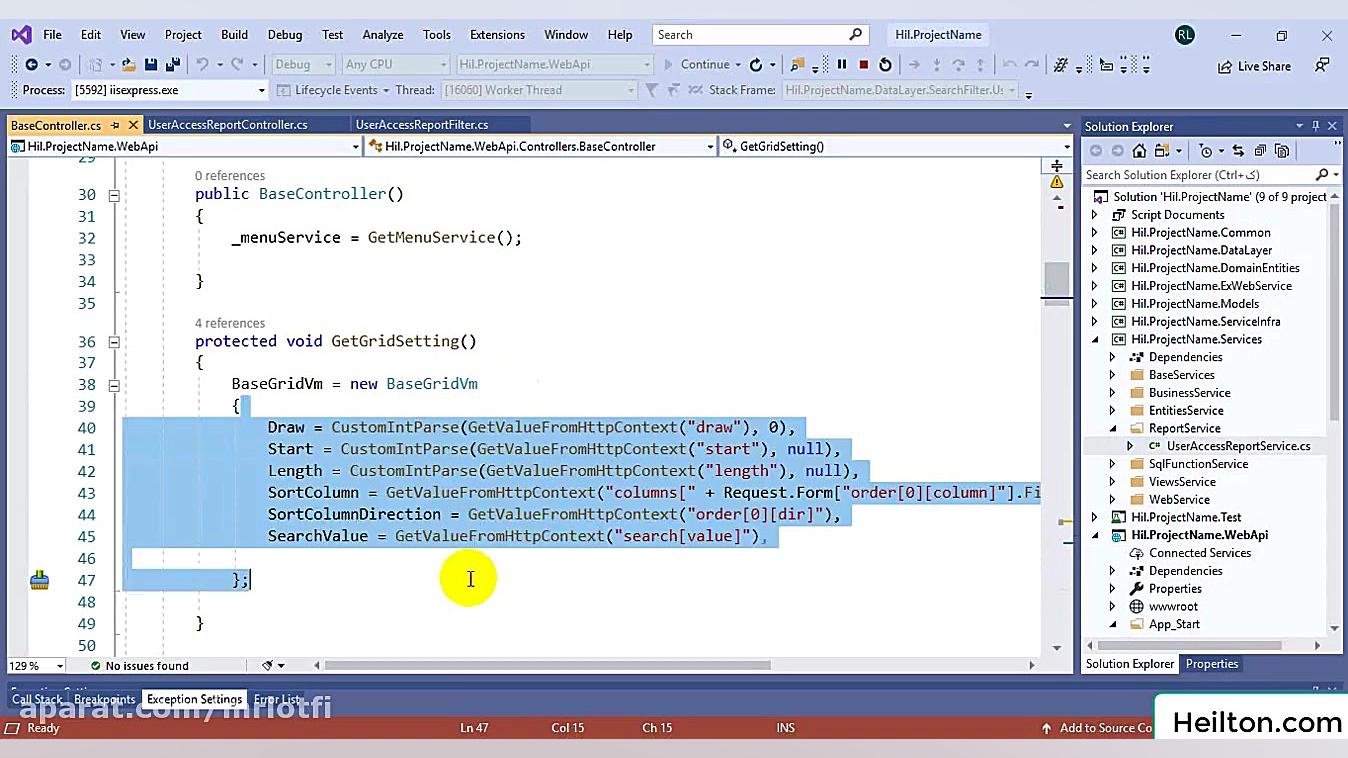This screenshot has width=1348, height=758.
Task: Click the Continue play arrow
Action: [x=669, y=65]
